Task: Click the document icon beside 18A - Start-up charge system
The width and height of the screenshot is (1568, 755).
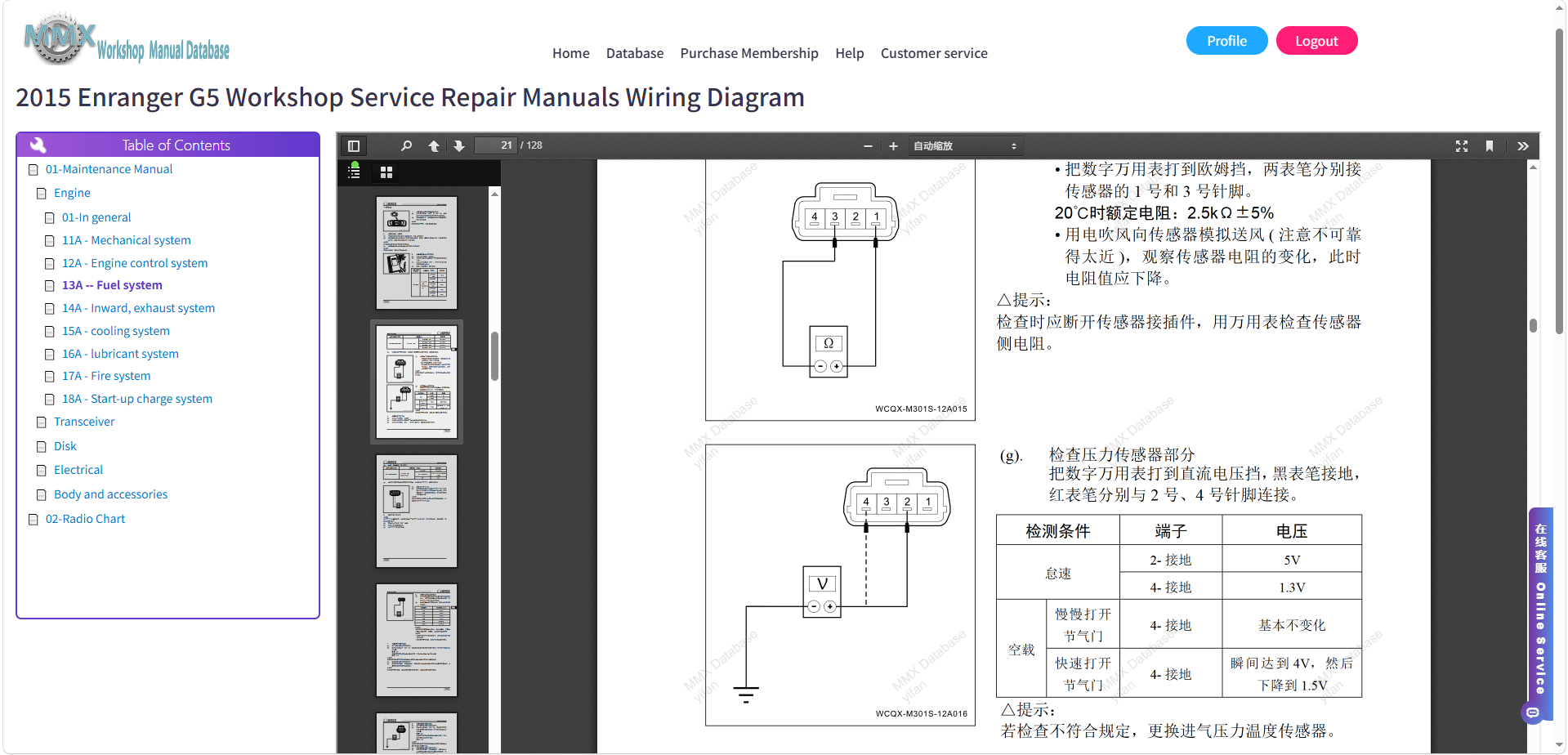Action: 50,400
